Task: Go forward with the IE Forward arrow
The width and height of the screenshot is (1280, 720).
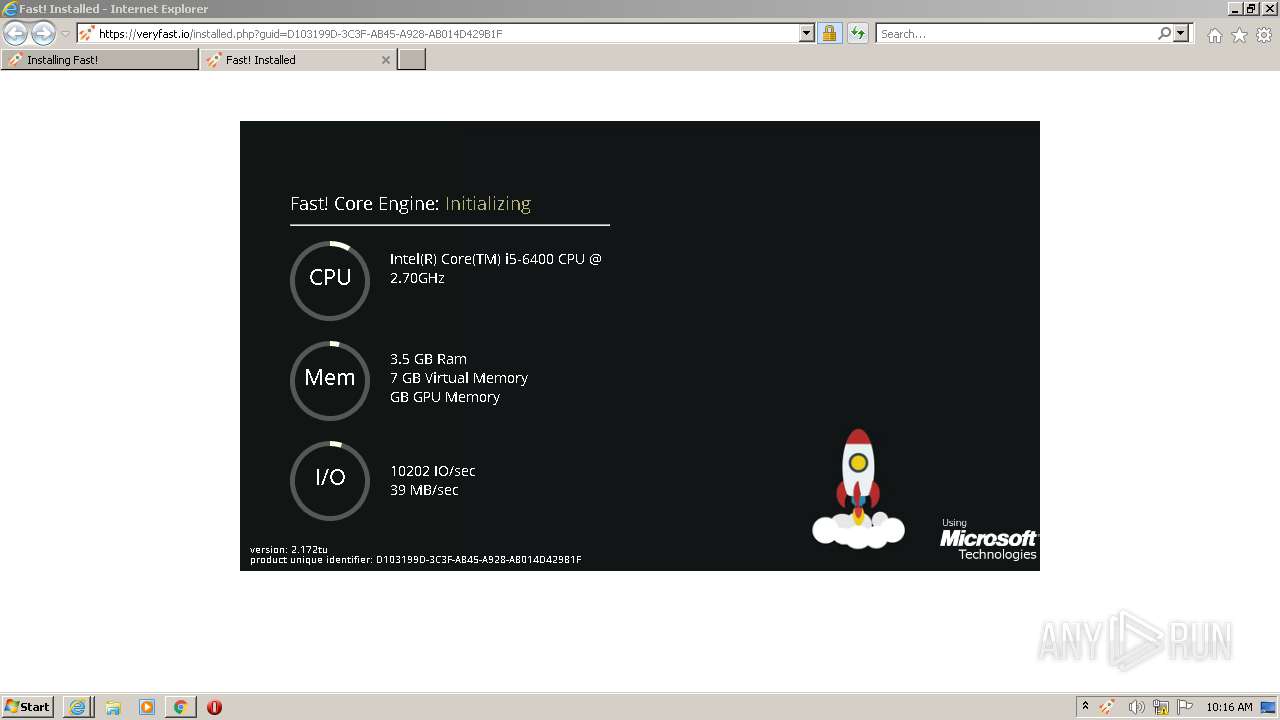Action: tap(43, 33)
